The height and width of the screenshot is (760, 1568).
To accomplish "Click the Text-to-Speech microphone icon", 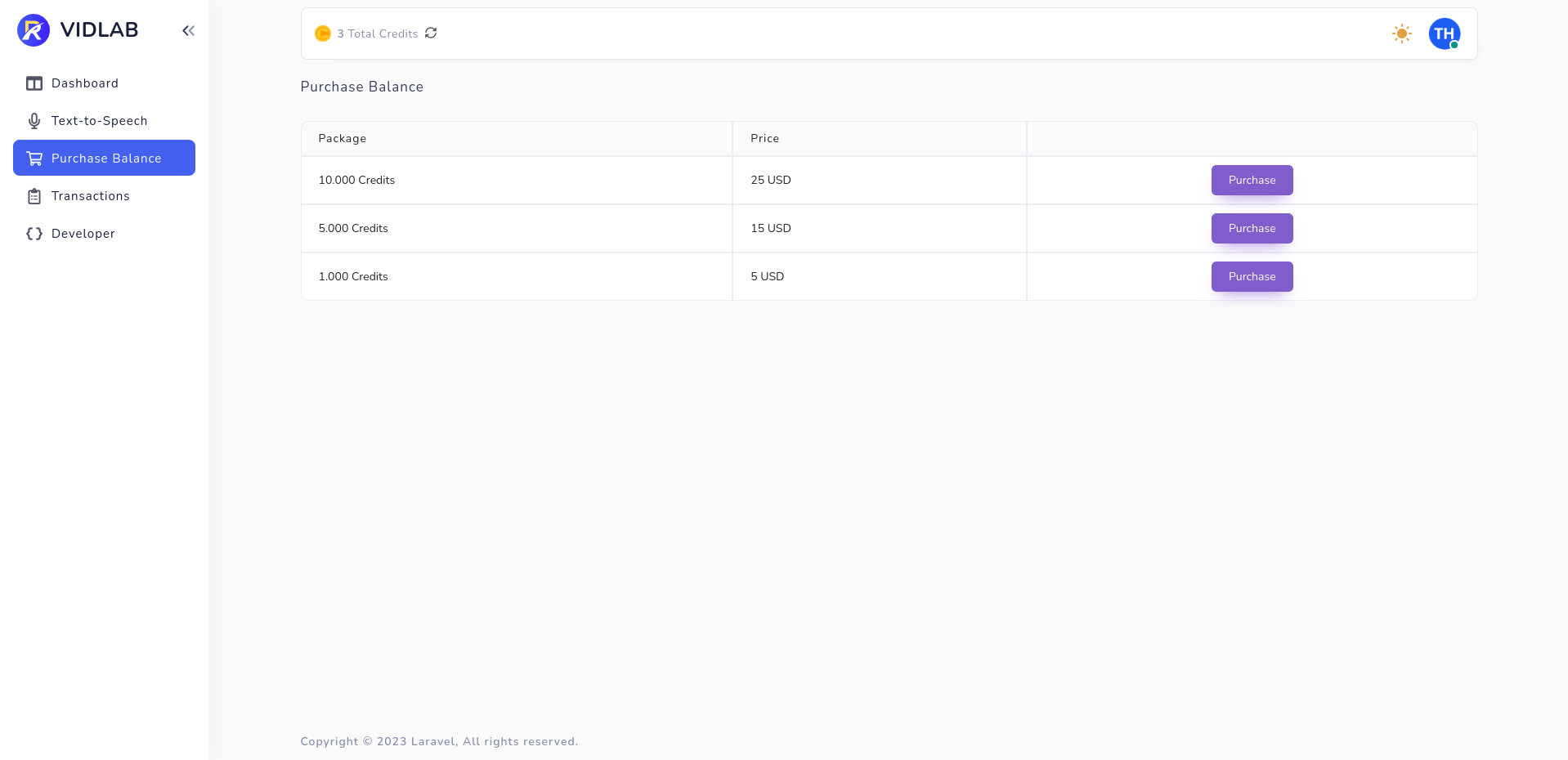I will [x=34, y=121].
